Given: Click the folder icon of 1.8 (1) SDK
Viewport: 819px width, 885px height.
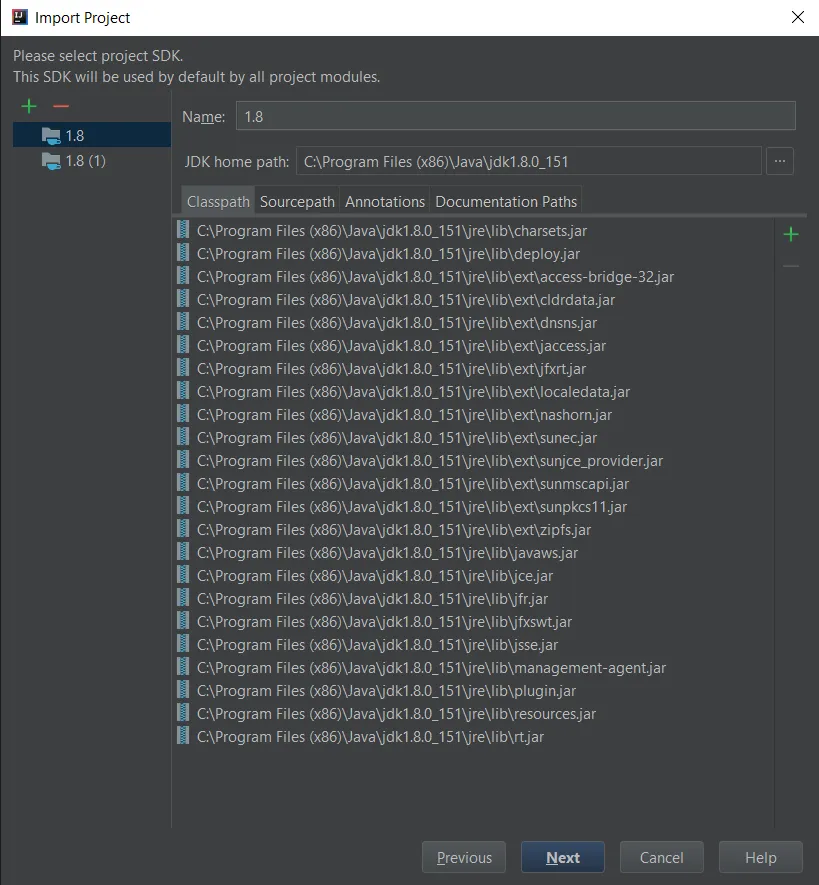Looking at the screenshot, I should point(51,161).
